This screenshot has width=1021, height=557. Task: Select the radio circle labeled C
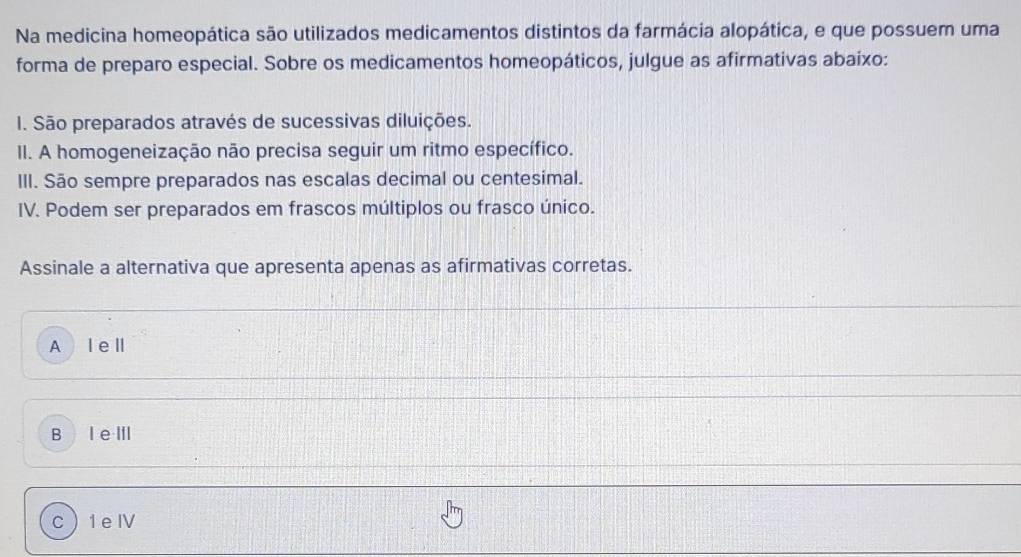tap(57, 520)
